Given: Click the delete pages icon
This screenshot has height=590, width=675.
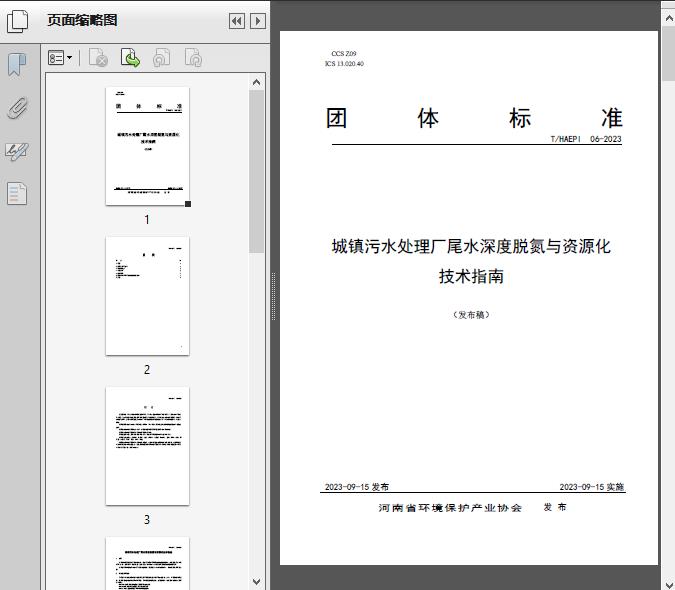Looking at the screenshot, I should pos(98,58).
